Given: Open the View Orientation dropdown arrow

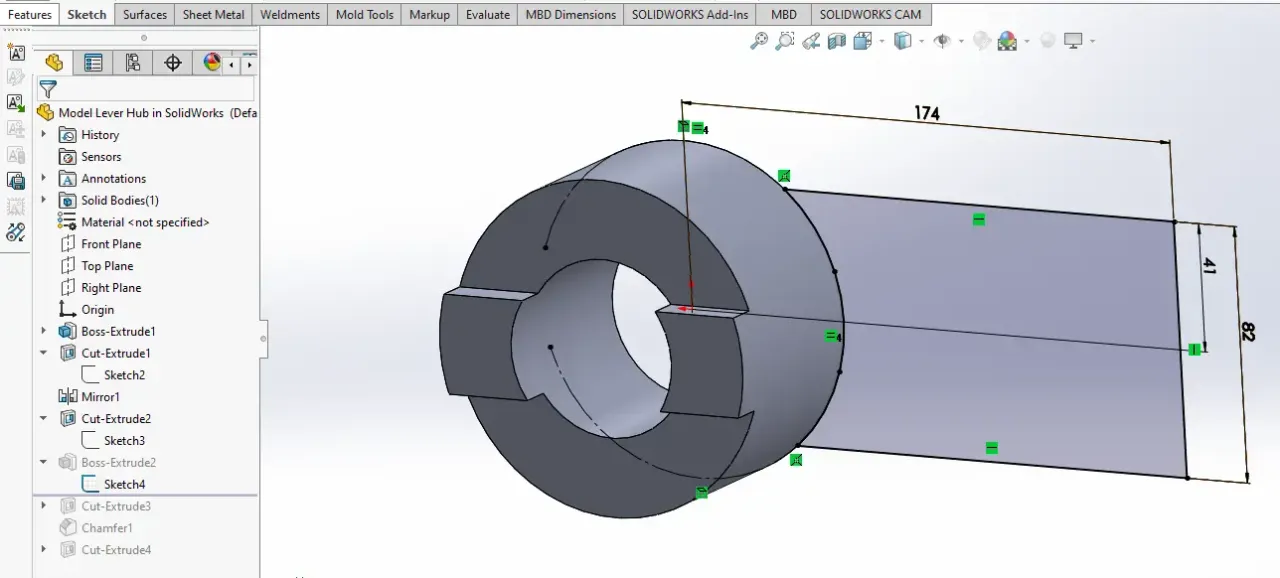Looking at the screenshot, I should [880, 41].
